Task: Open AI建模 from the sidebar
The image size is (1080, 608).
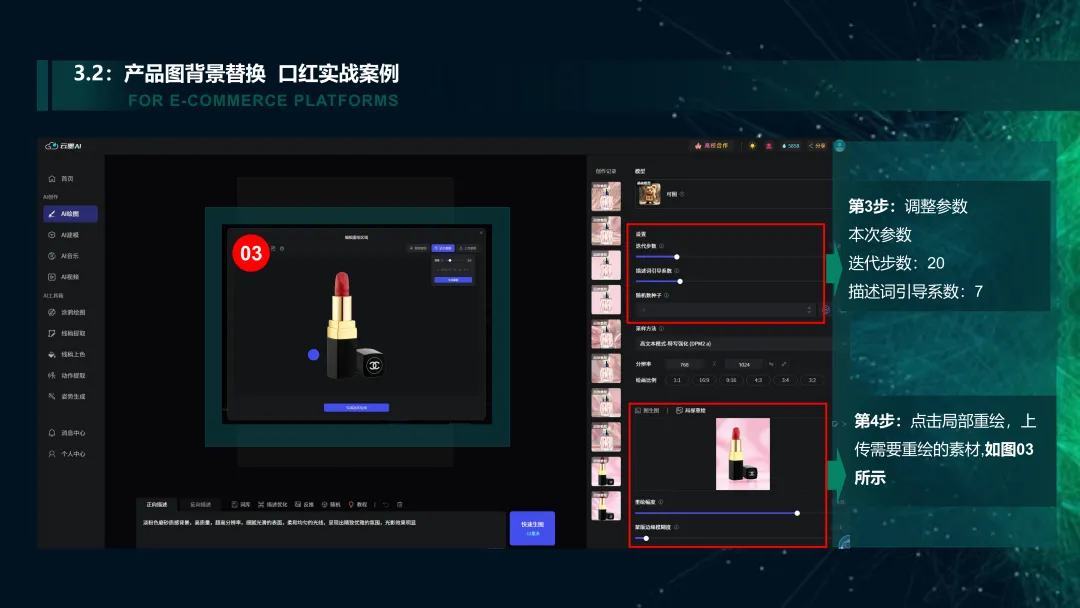Action: click(63, 235)
